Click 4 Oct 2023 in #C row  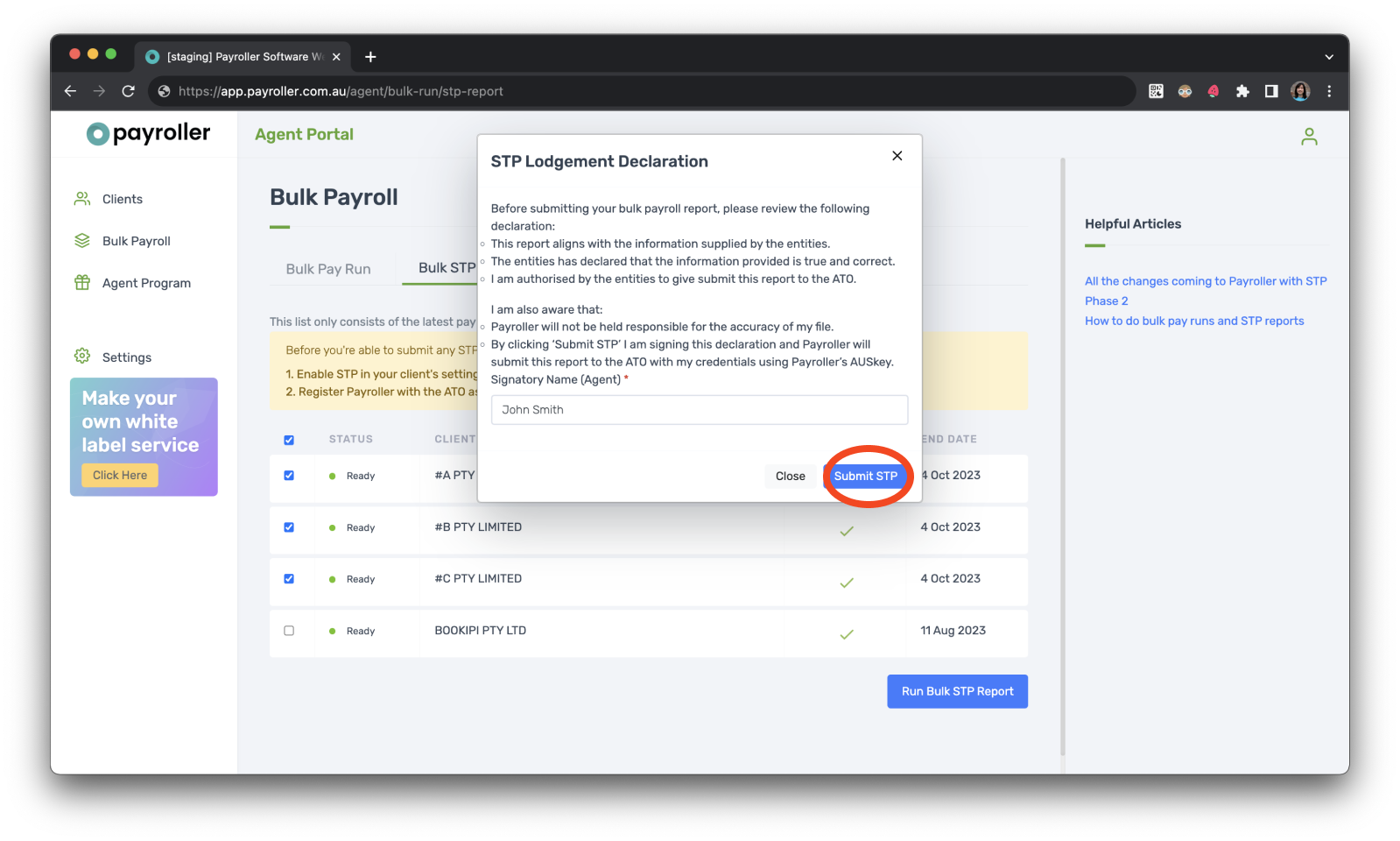point(950,579)
